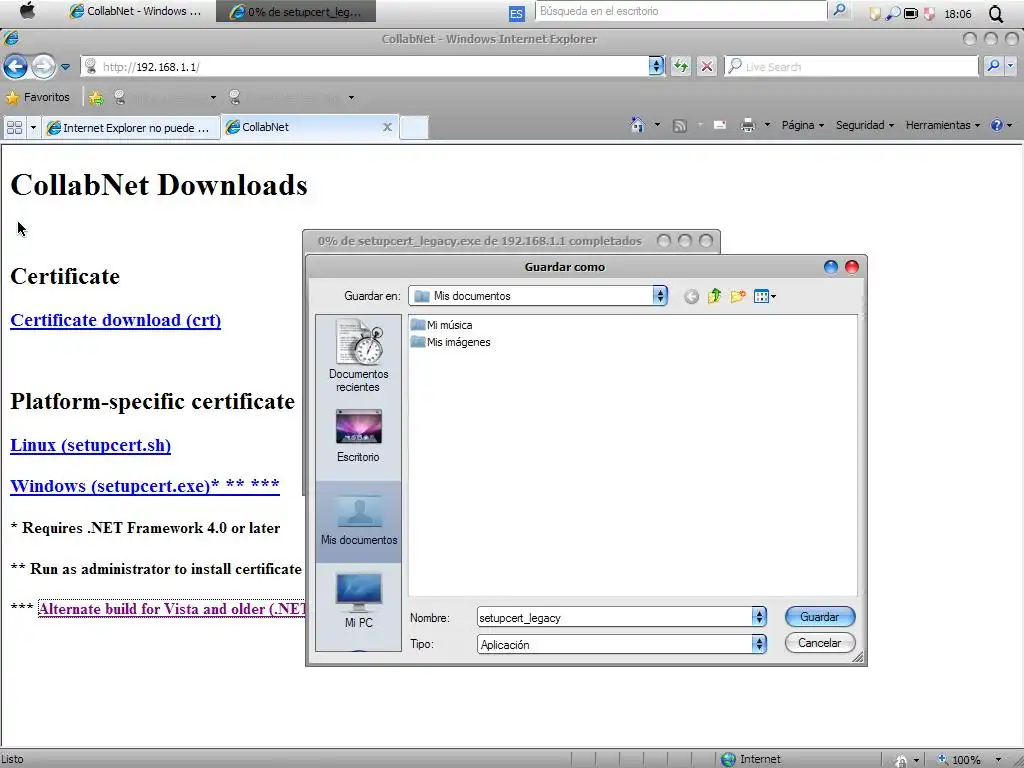Open the Seguridad menu

click(x=865, y=125)
